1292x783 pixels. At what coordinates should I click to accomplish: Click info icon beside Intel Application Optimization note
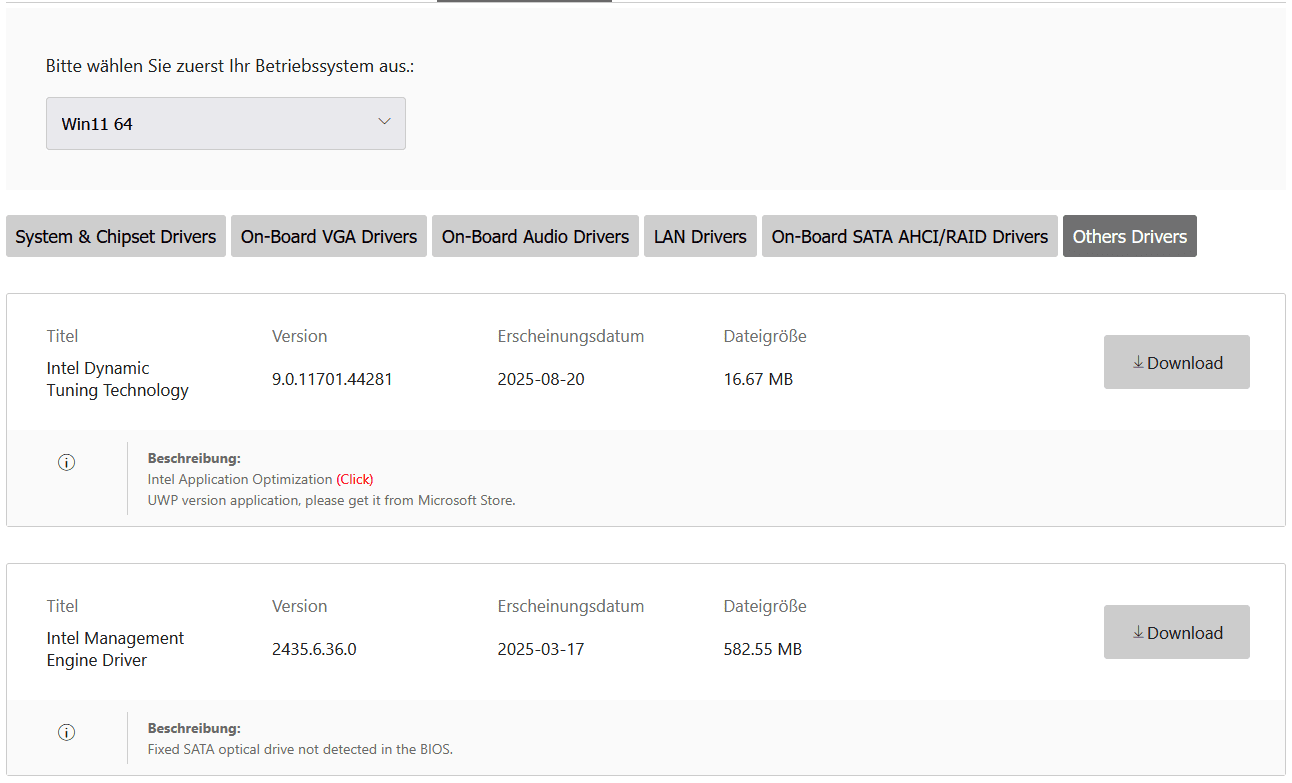click(x=67, y=462)
